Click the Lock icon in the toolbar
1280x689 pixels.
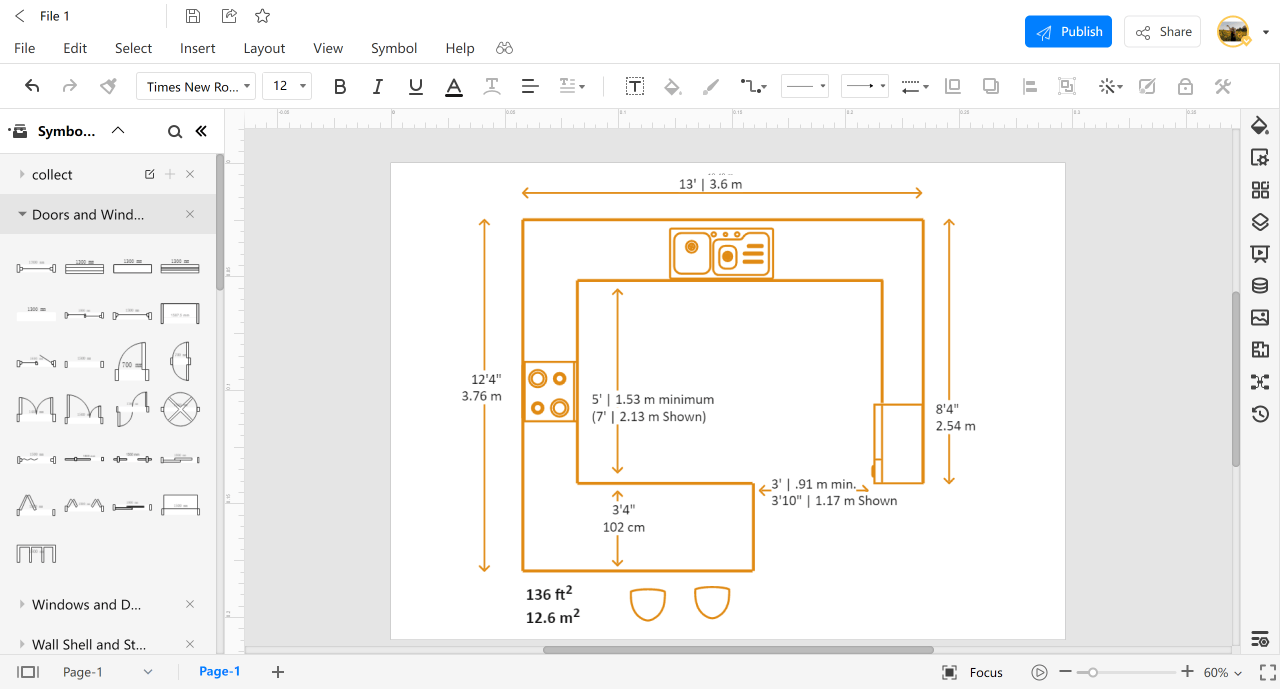pos(1185,86)
